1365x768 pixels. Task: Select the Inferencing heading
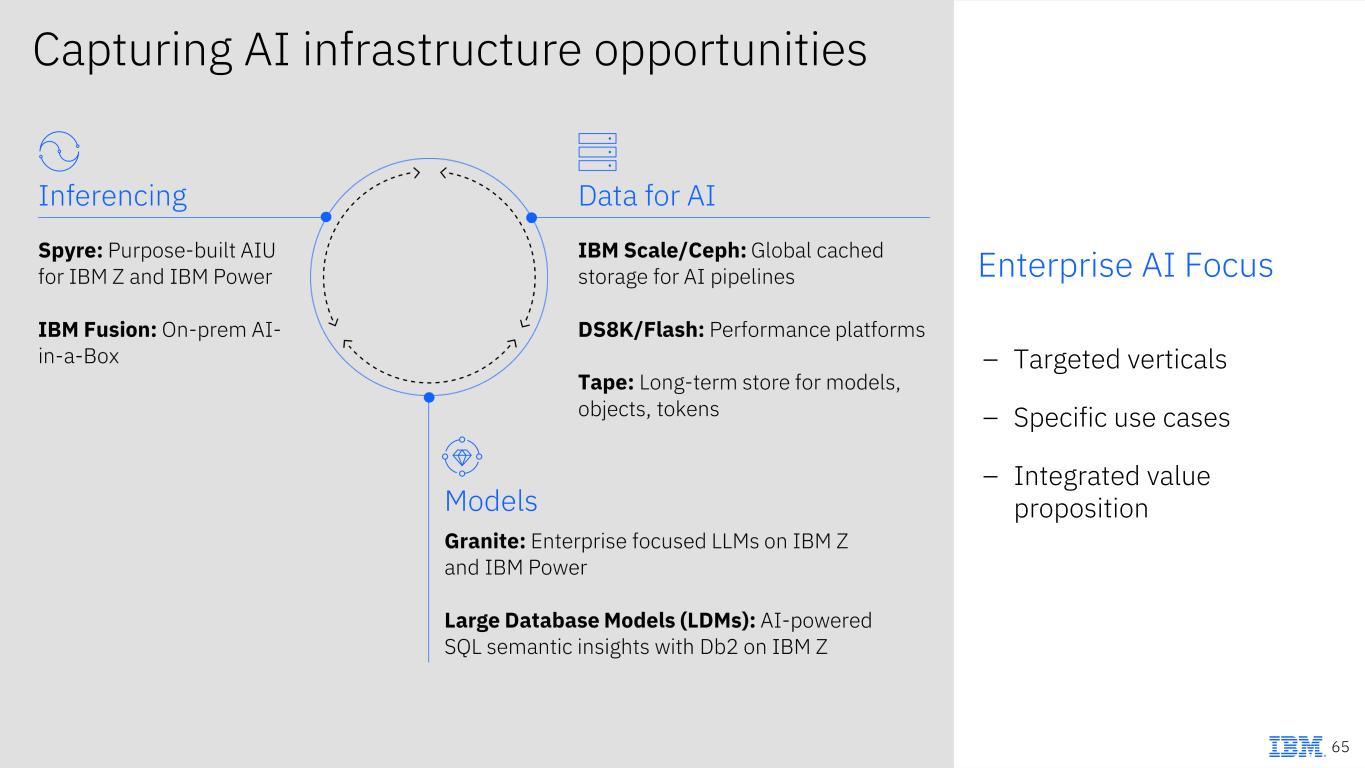(x=112, y=195)
